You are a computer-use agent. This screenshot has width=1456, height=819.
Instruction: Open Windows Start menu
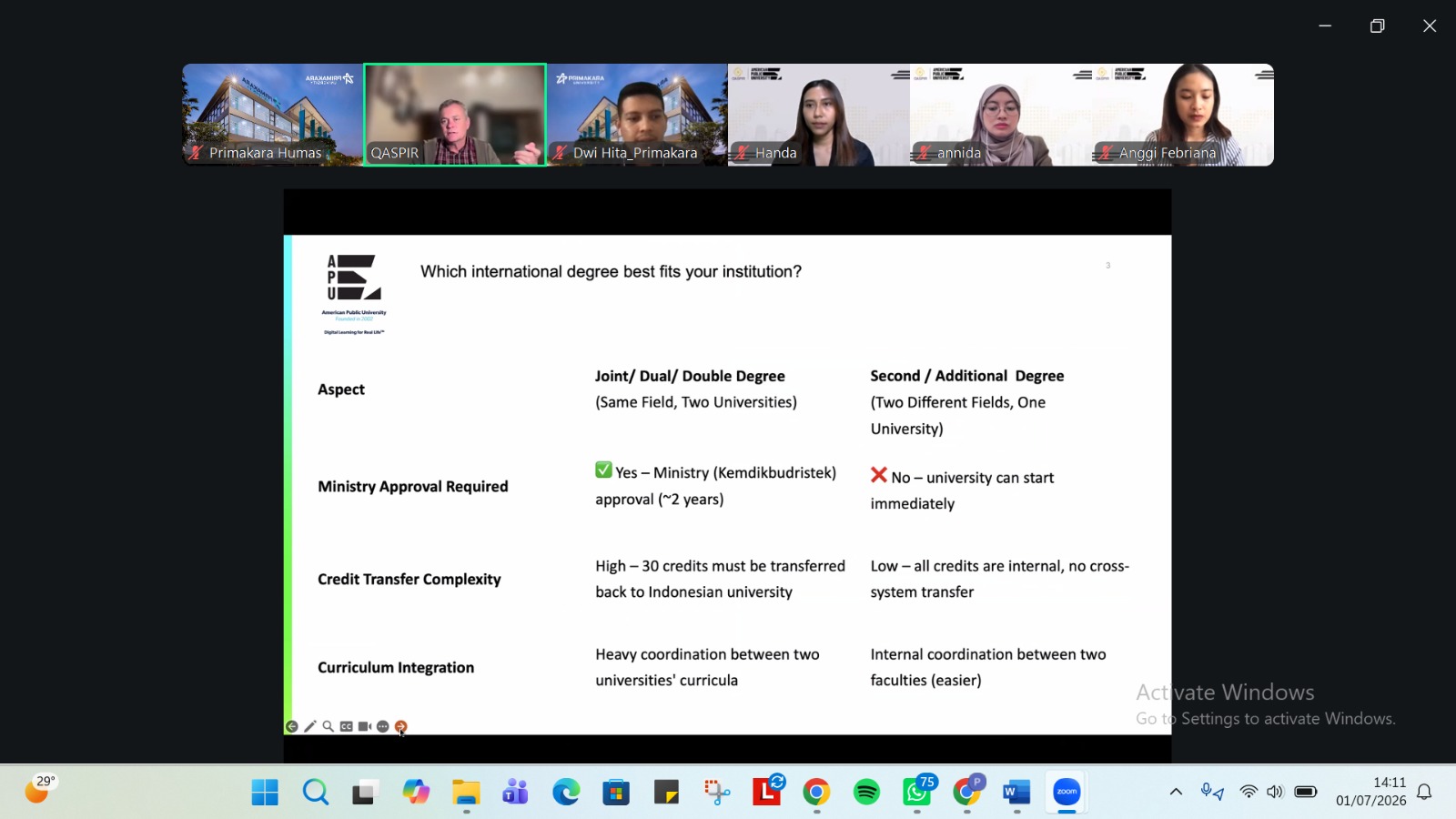pyautogui.click(x=265, y=793)
